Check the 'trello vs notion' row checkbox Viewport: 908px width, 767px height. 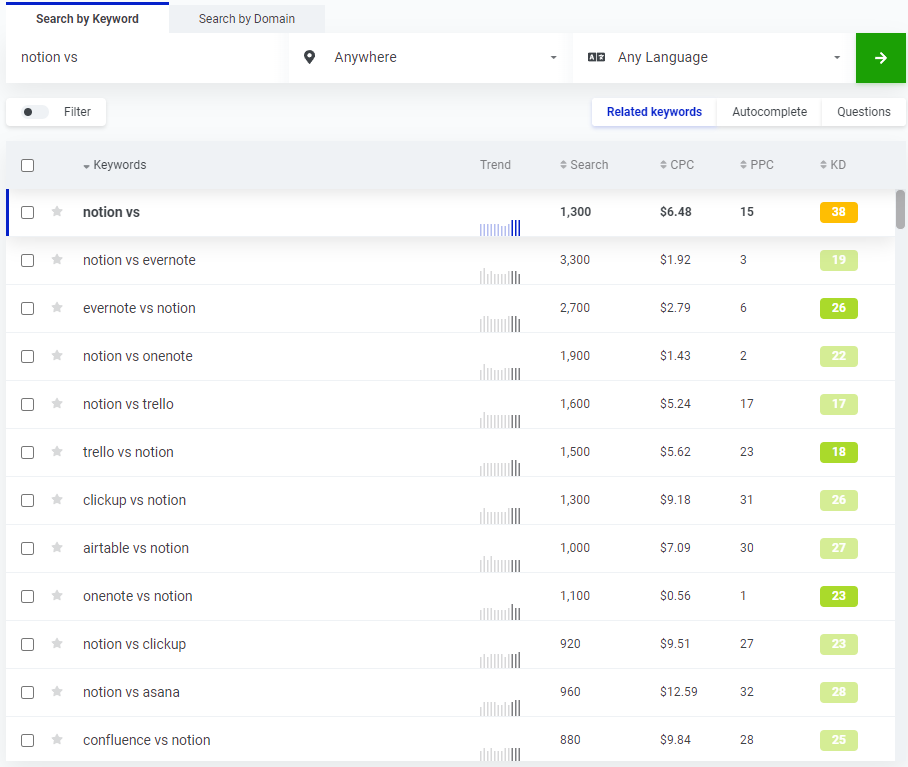click(x=27, y=453)
